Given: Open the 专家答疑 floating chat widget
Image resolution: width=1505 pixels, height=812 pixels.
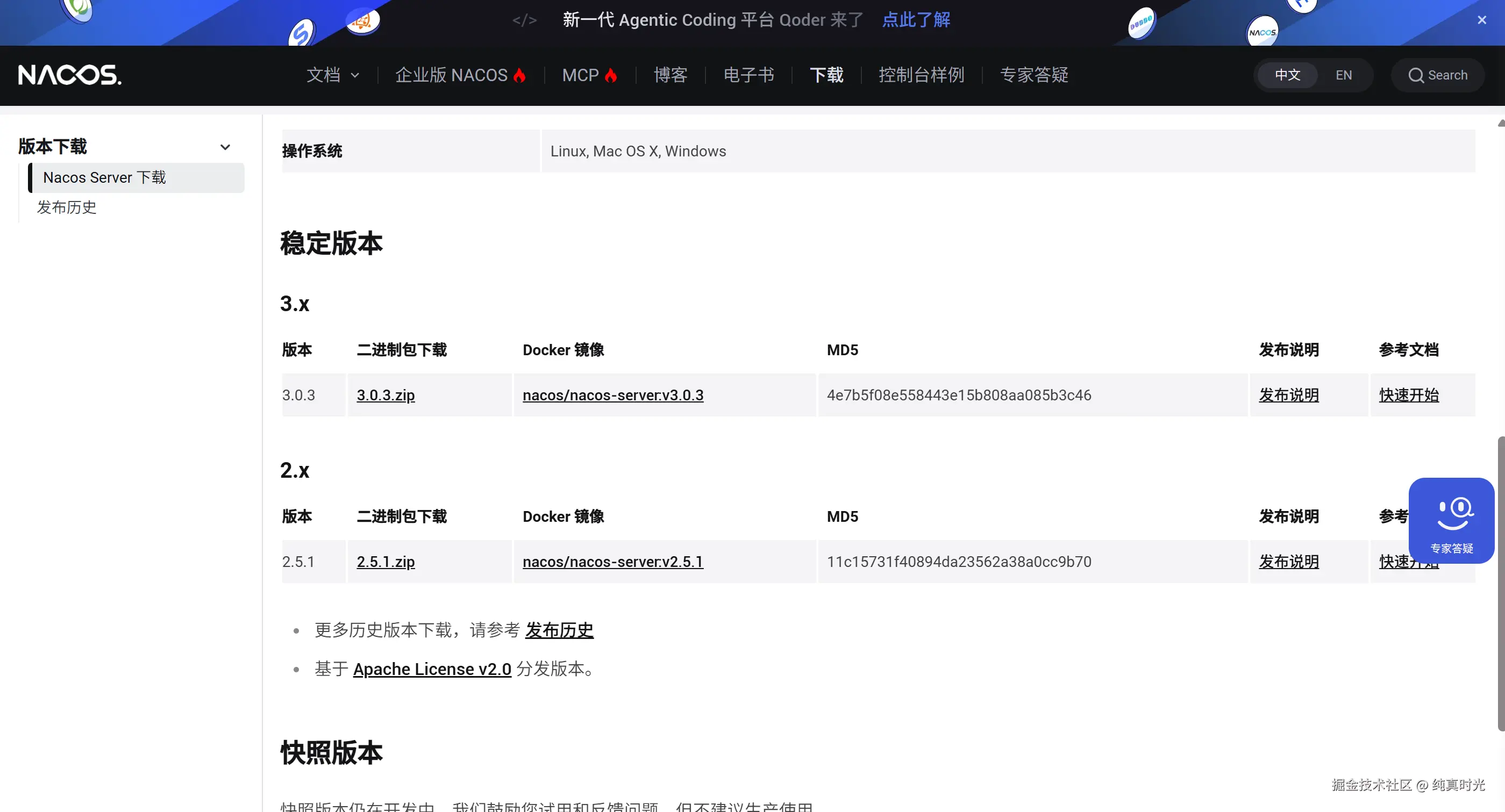Looking at the screenshot, I should pos(1451,520).
